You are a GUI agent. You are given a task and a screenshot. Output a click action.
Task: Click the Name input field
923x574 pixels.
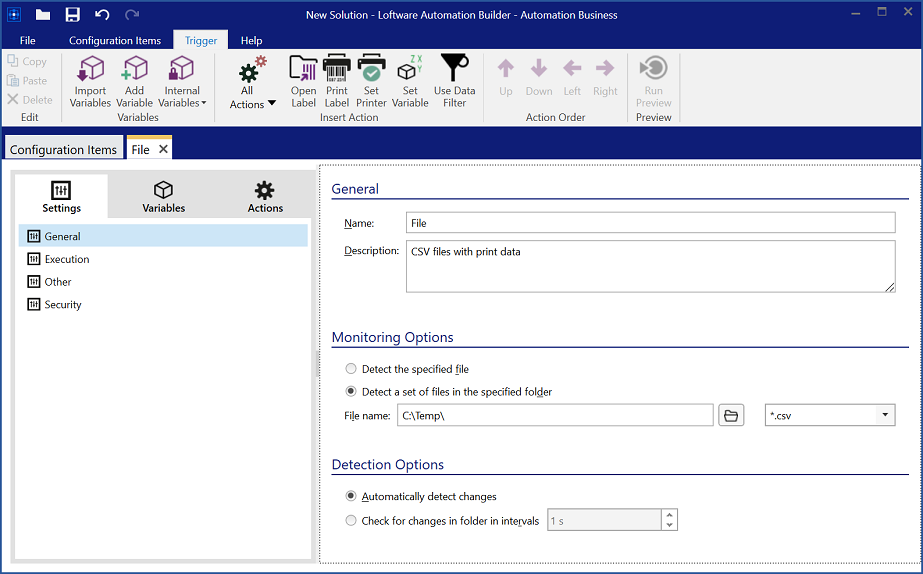[x=650, y=223]
